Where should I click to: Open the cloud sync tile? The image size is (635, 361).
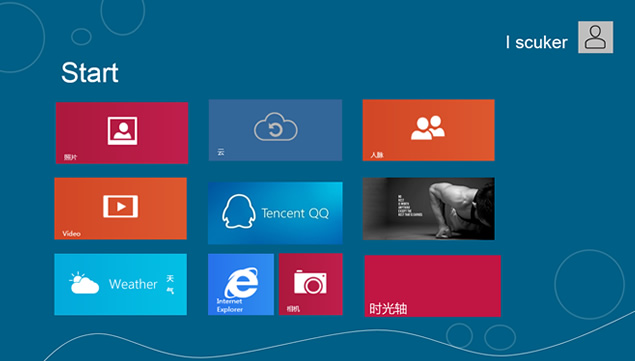tap(275, 130)
